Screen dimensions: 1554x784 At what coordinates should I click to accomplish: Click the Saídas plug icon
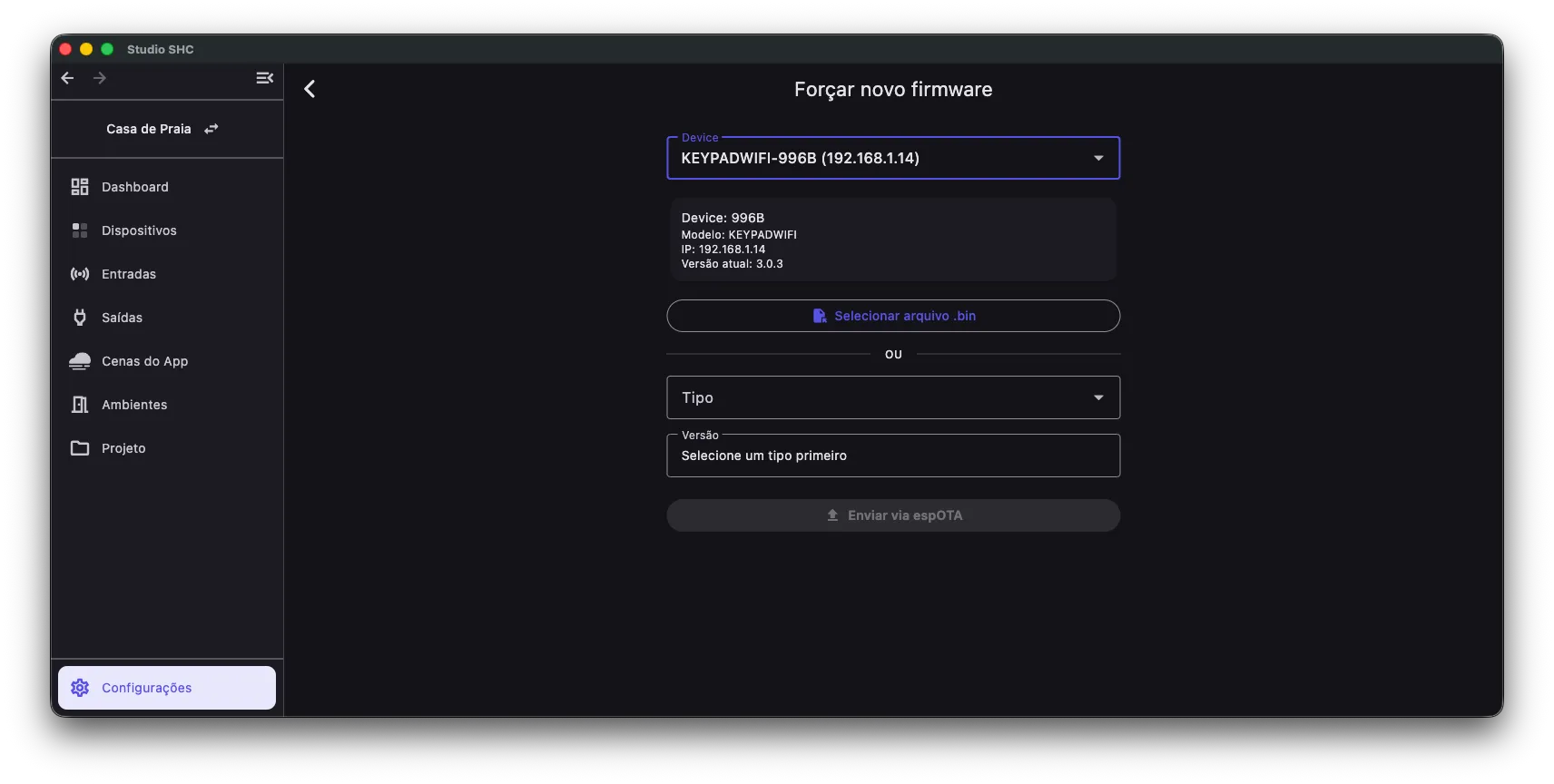80,318
